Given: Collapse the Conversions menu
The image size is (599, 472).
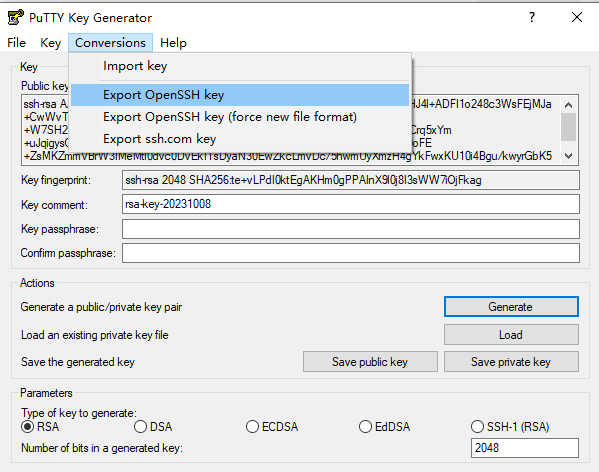Looking at the screenshot, I should [110, 43].
